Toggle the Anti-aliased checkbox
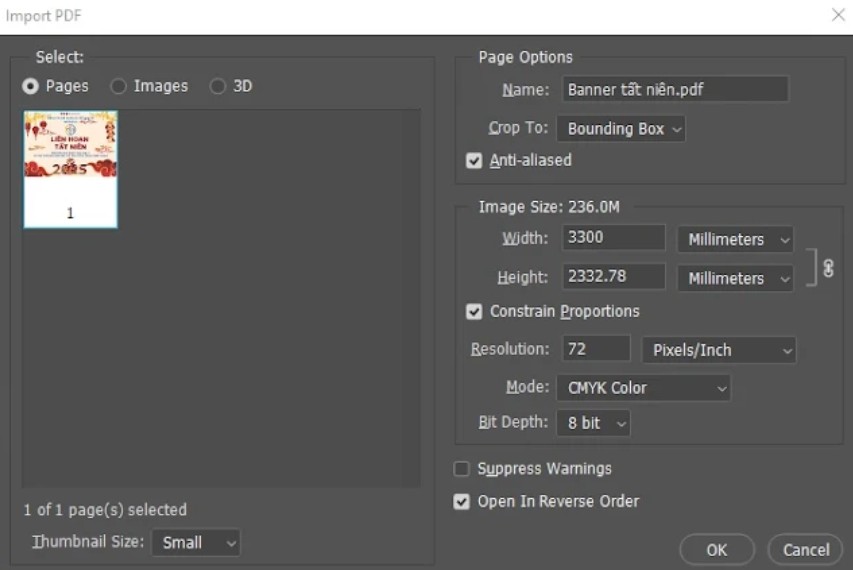853x570 pixels. point(474,160)
